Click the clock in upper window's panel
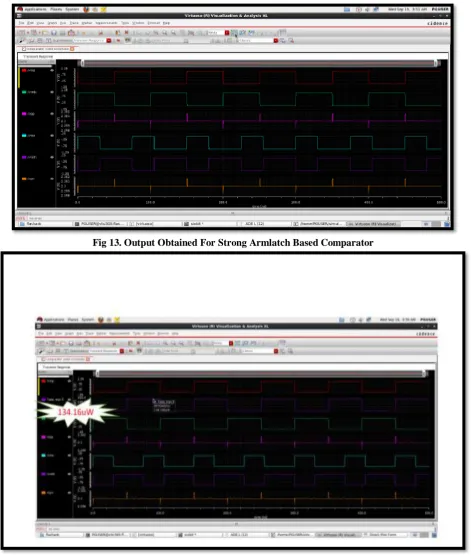 [x=408, y=9]
